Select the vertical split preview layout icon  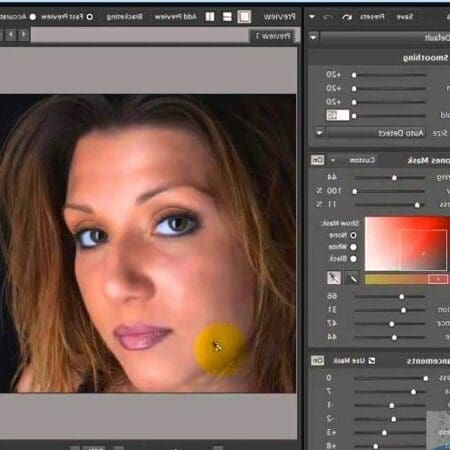[210, 17]
